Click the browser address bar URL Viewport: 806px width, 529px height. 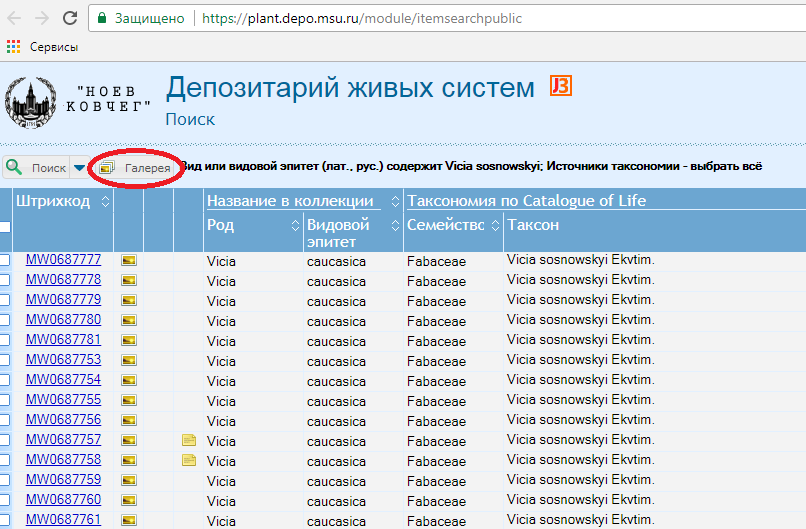coord(360,18)
